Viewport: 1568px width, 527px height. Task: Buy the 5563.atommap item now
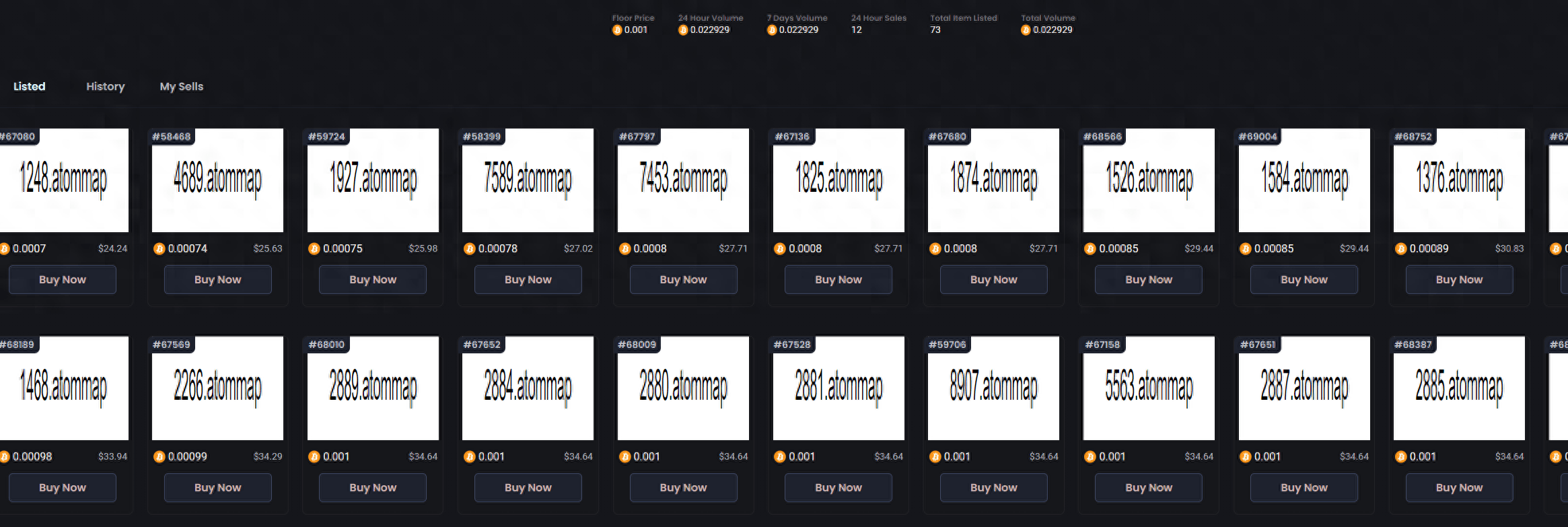1149,487
